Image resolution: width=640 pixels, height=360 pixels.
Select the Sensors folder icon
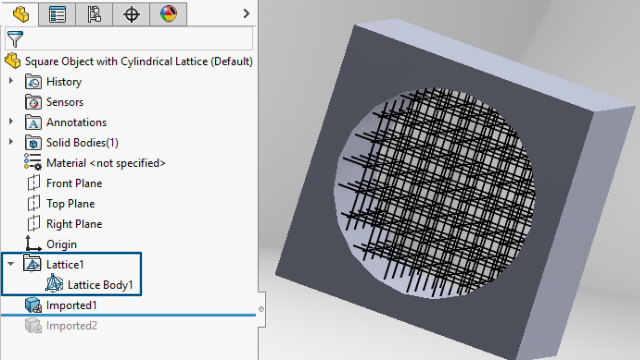[33, 102]
